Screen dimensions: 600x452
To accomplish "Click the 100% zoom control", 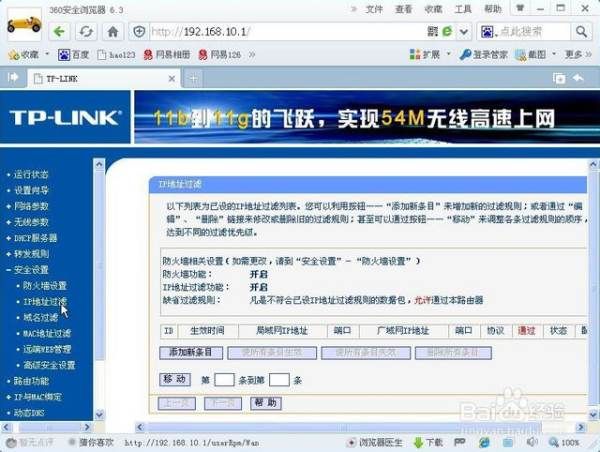I will (564, 443).
